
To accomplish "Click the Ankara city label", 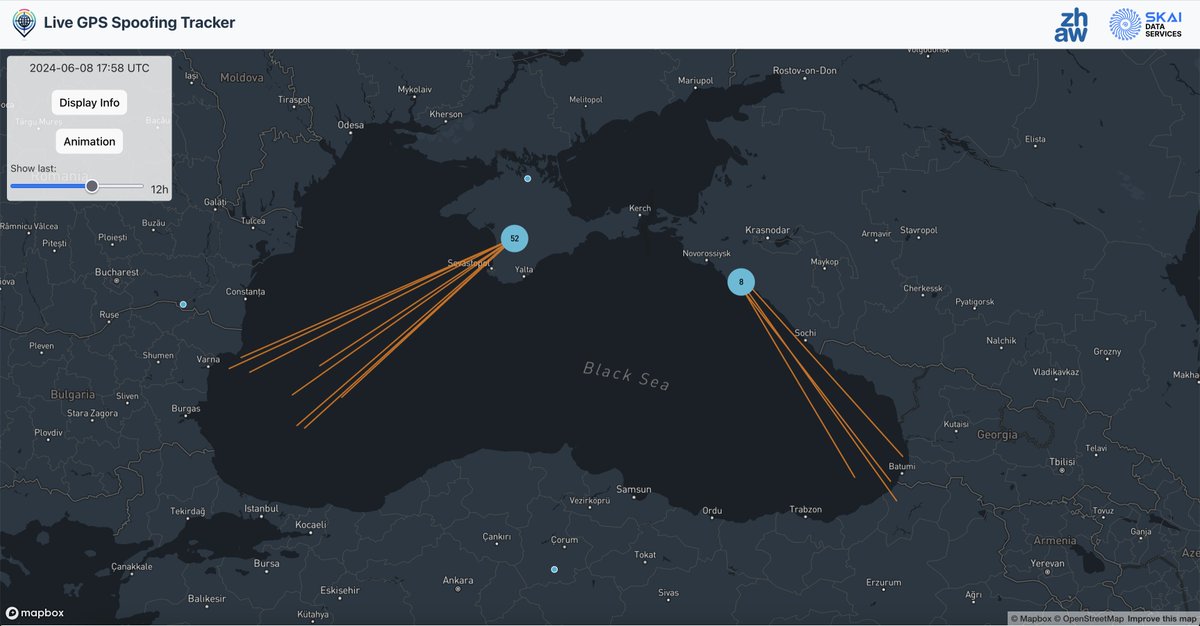I will (458, 580).
